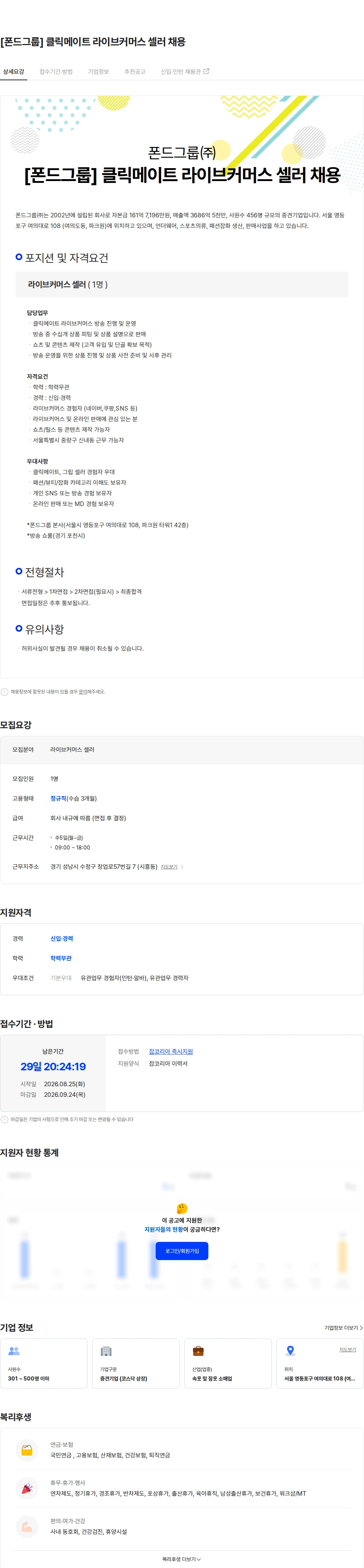Click the 포지션 및 자격요건 section heading

point(66,258)
